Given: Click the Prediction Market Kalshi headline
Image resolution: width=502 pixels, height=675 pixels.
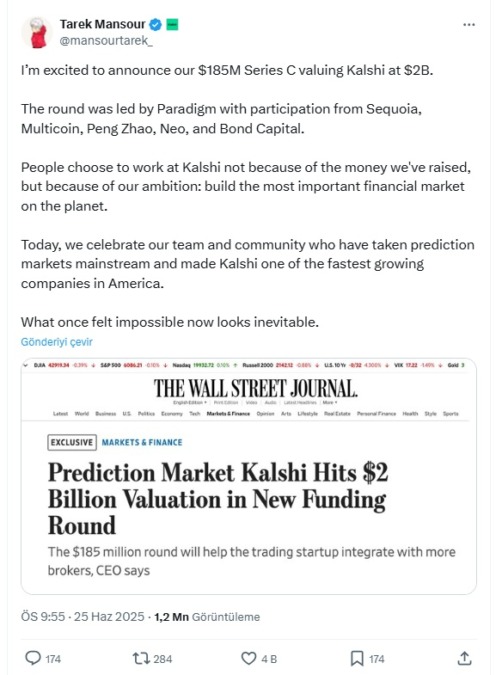Looking at the screenshot, I should pyautogui.click(x=218, y=499).
